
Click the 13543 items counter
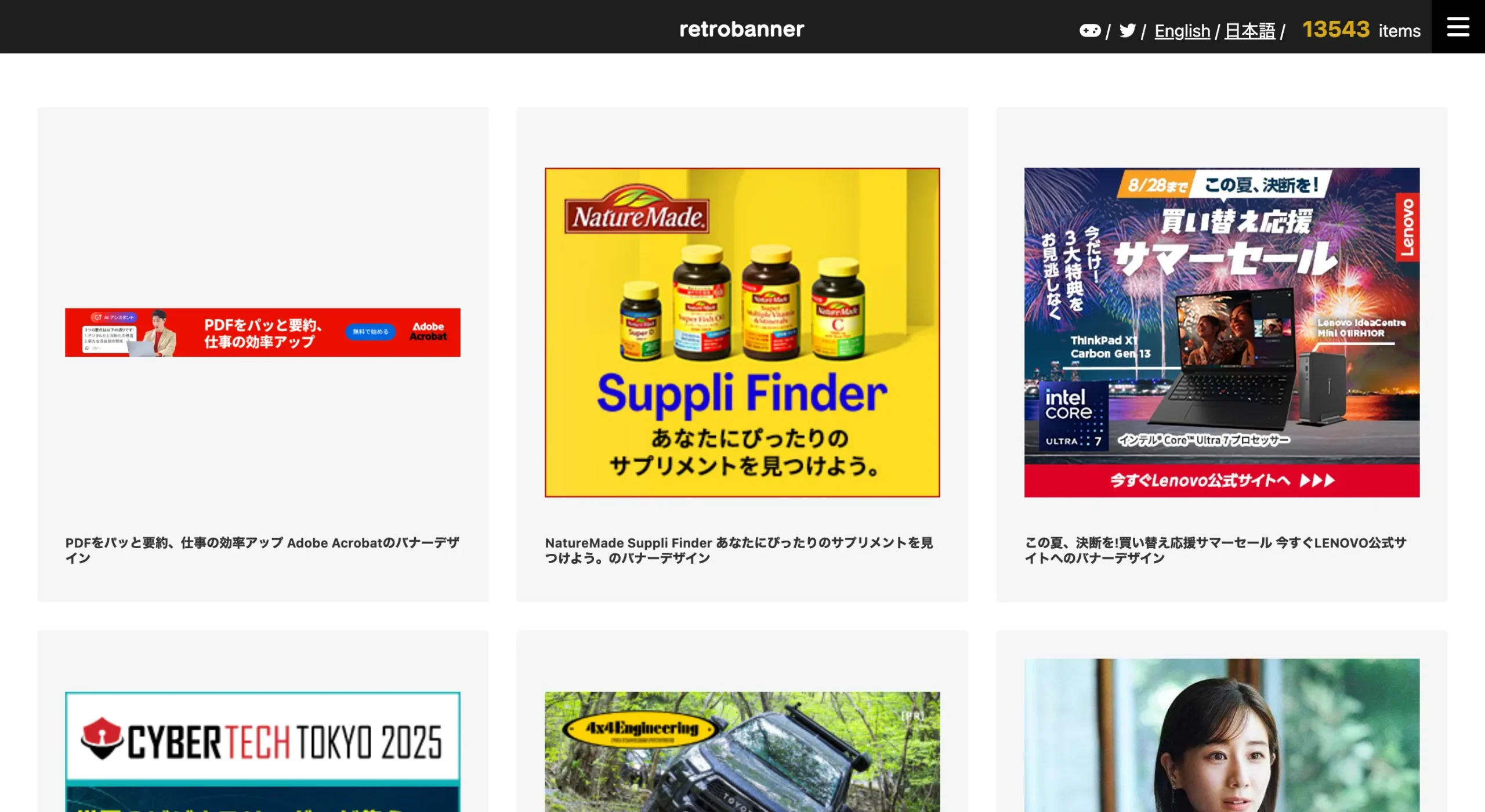1361,30
